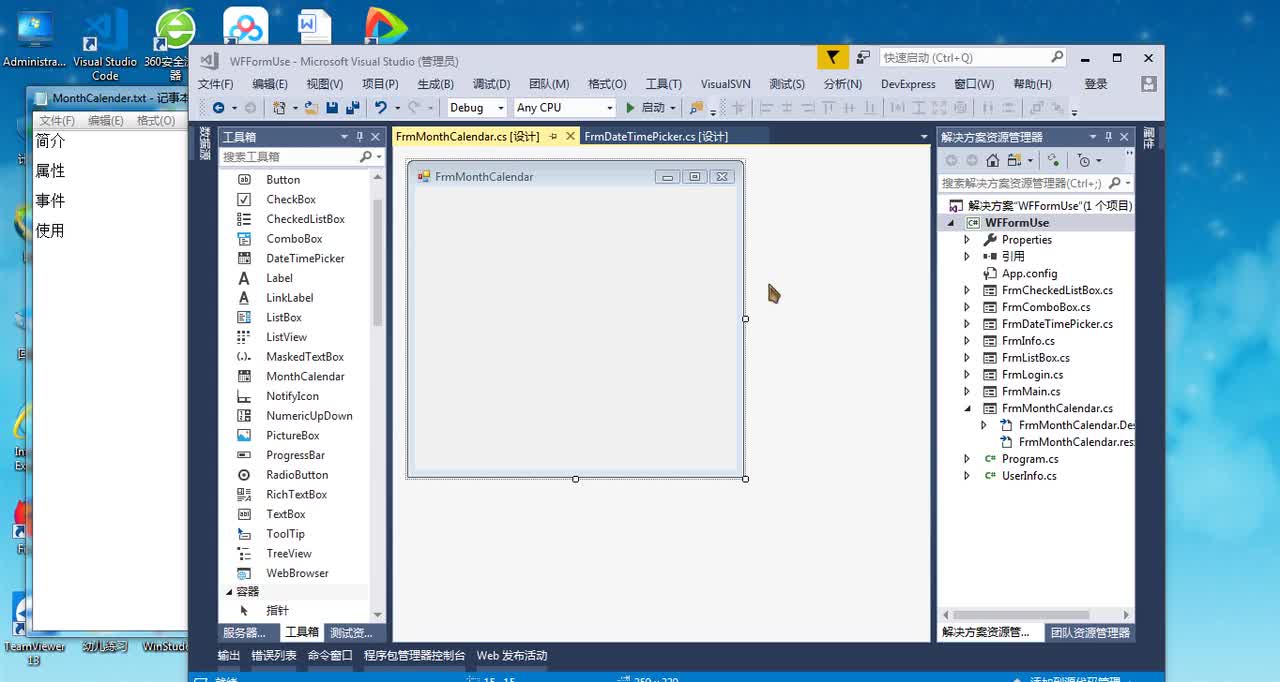Select the App.config file
The width and height of the screenshot is (1280, 682).
(x=1029, y=273)
